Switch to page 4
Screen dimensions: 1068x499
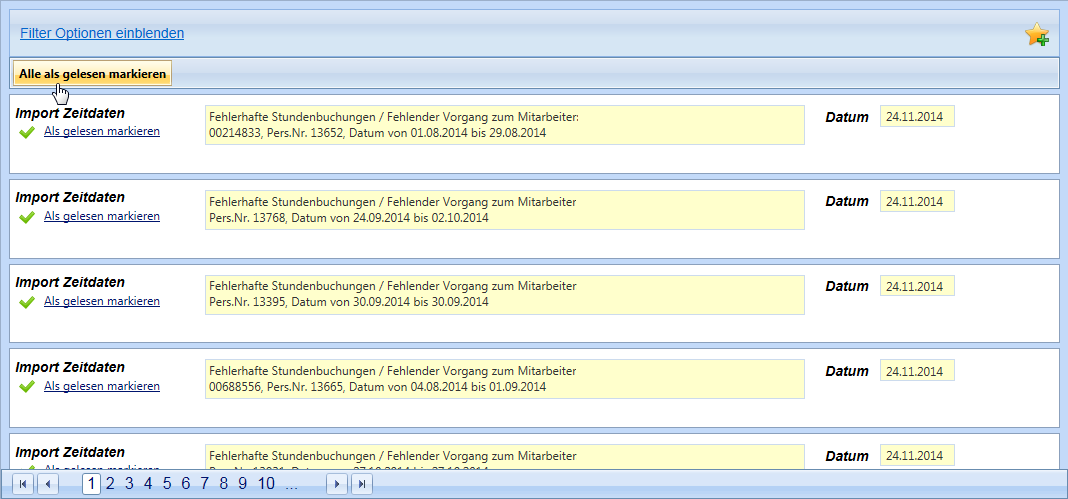coord(148,484)
